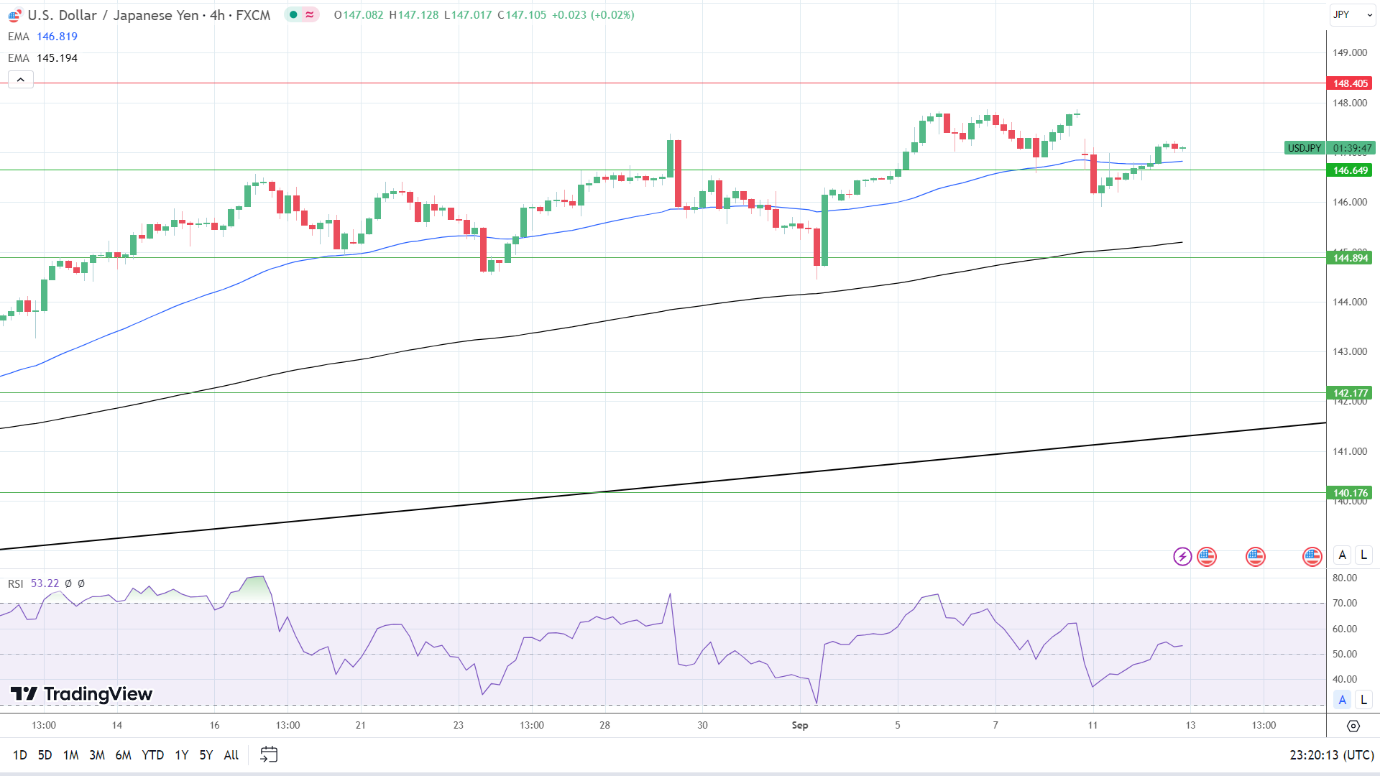Select the EMA 146.819 legend entry
Screen dimensions: 1380x776
click(x=43, y=36)
